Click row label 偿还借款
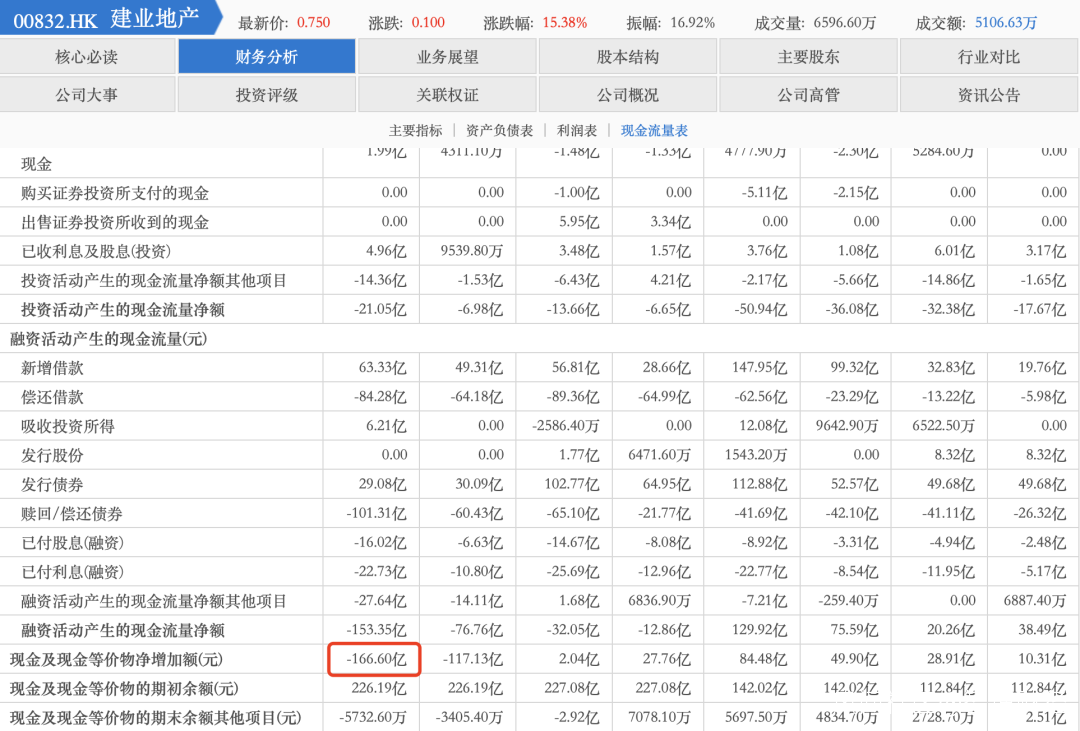The height and width of the screenshot is (731, 1080). pyautogui.click(x=52, y=397)
